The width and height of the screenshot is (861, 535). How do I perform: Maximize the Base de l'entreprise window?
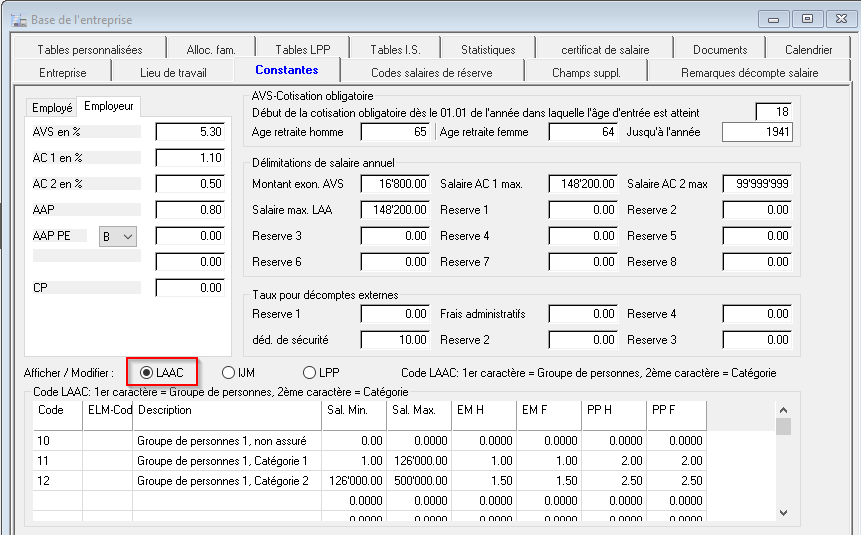coord(807,19)
